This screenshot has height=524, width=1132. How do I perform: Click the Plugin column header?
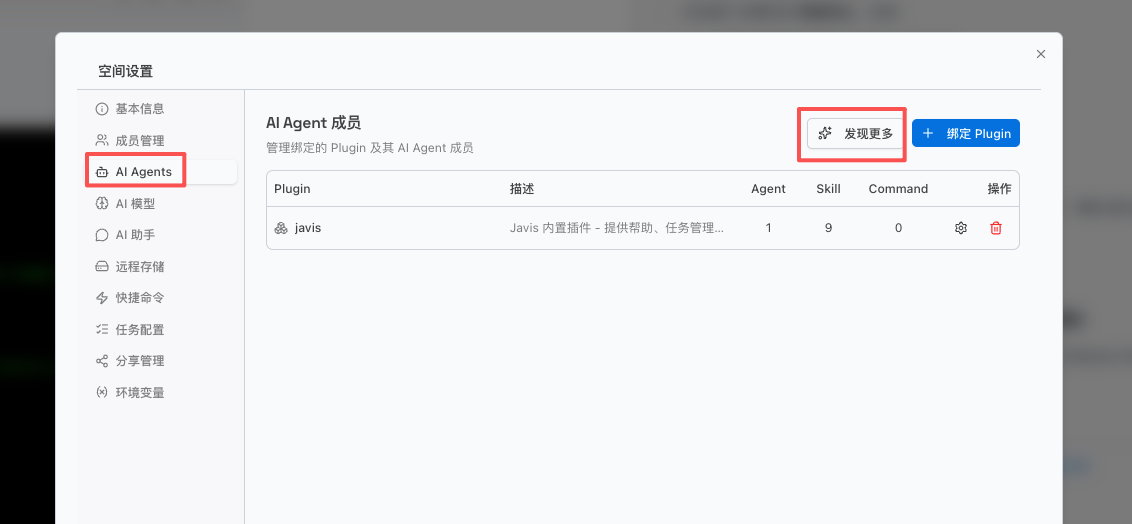coord(292,189)
